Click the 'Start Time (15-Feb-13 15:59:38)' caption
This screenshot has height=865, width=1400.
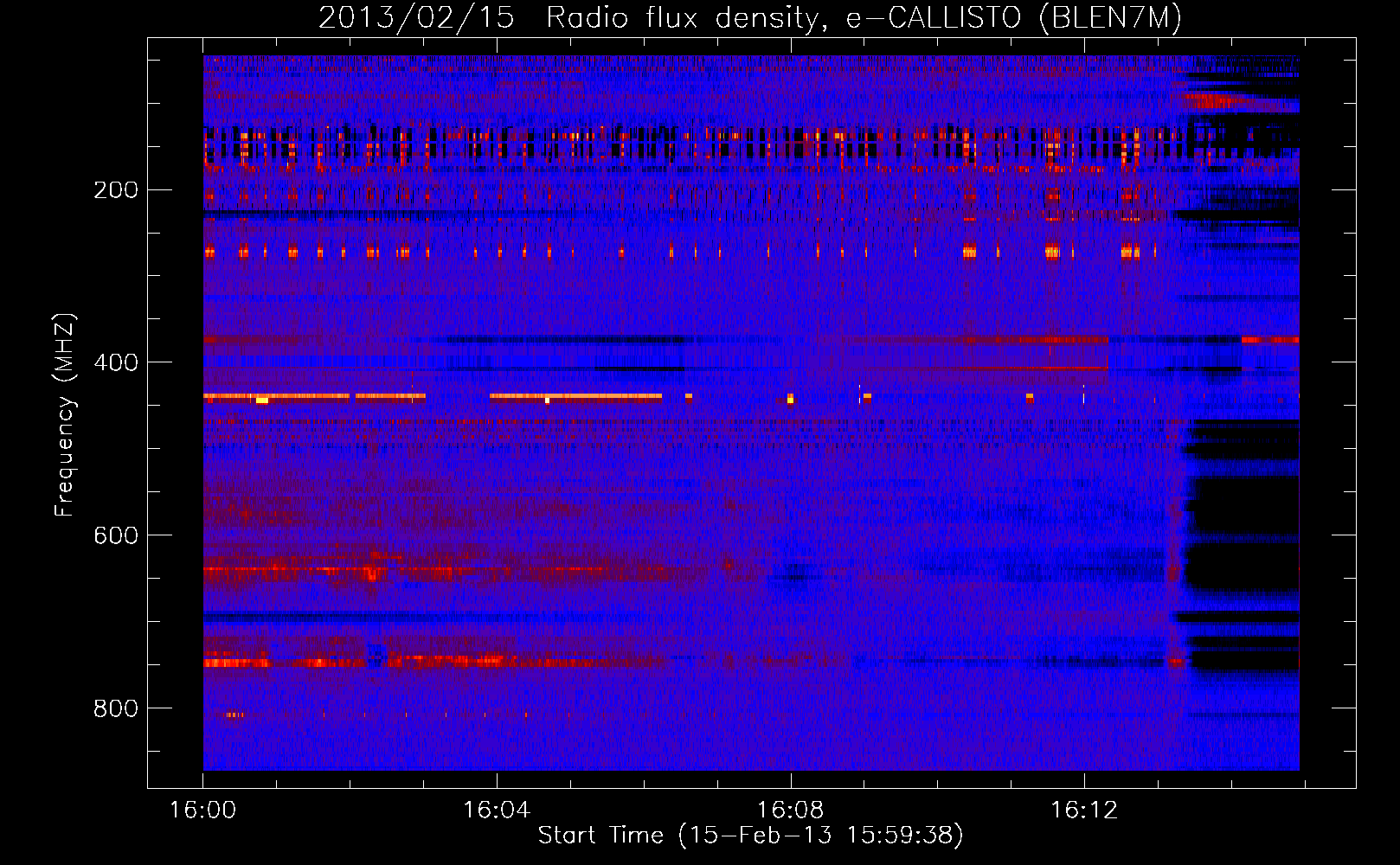[x=751, y=836]
